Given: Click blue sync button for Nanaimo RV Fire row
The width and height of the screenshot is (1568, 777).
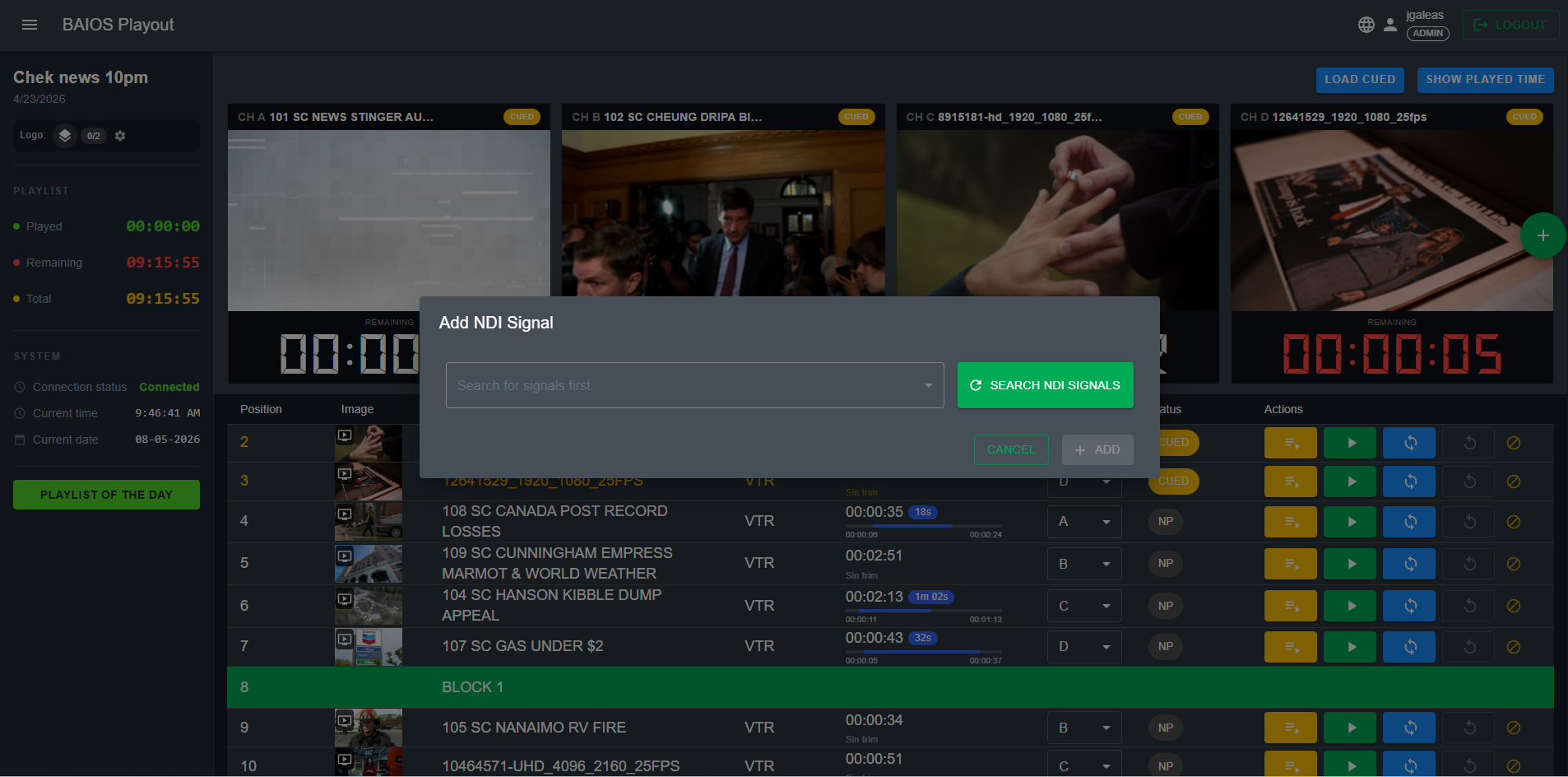Looking at the screenshot, I should pyautogui.click(x=1409, y=728).
